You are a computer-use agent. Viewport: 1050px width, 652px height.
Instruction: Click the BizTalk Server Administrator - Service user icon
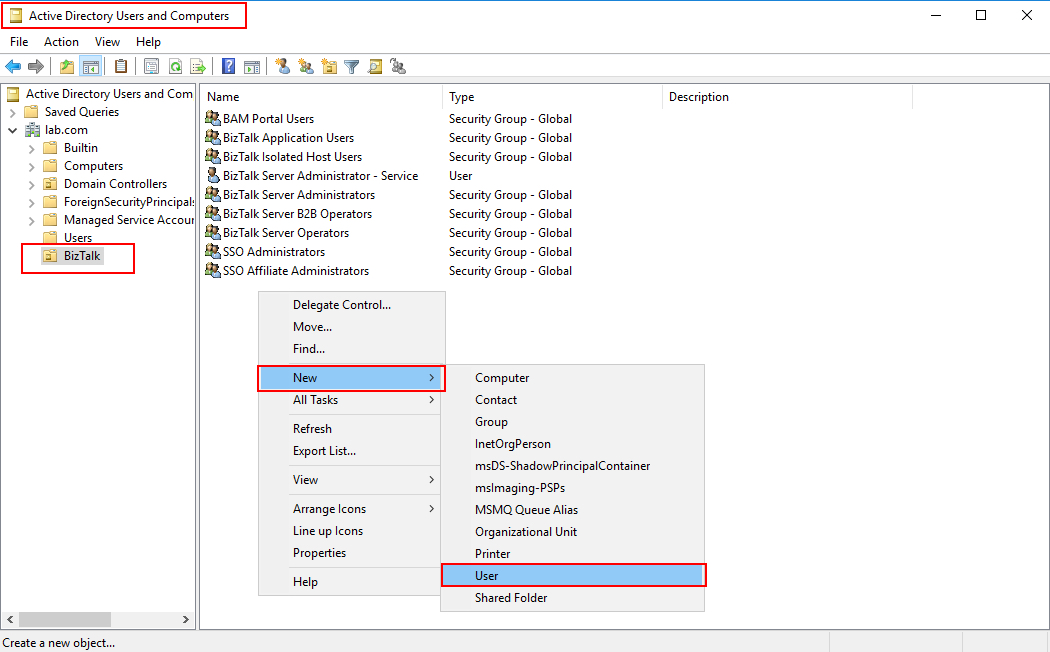tap(213, 175)
